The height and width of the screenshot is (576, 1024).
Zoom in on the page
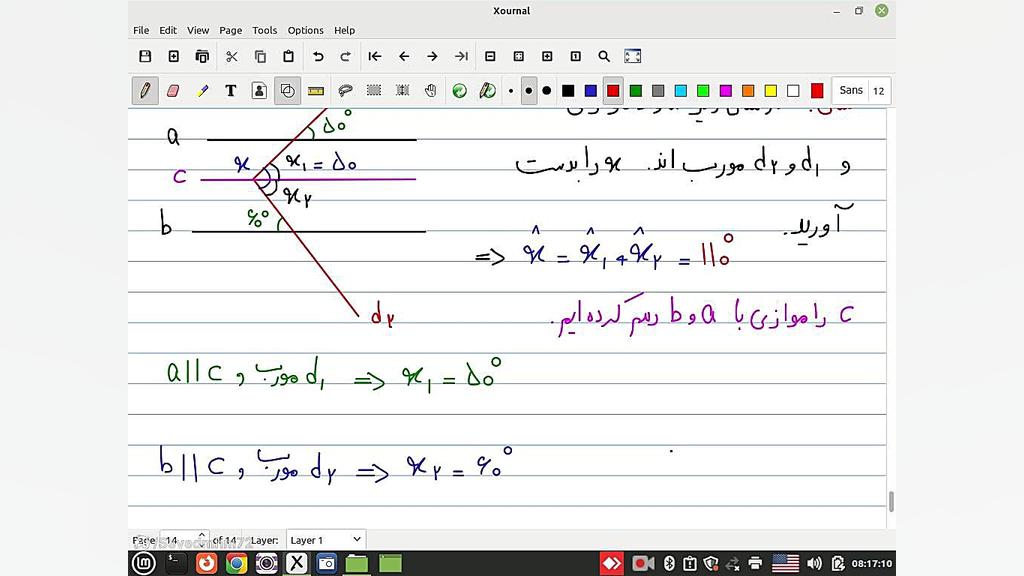pos(547,56)
